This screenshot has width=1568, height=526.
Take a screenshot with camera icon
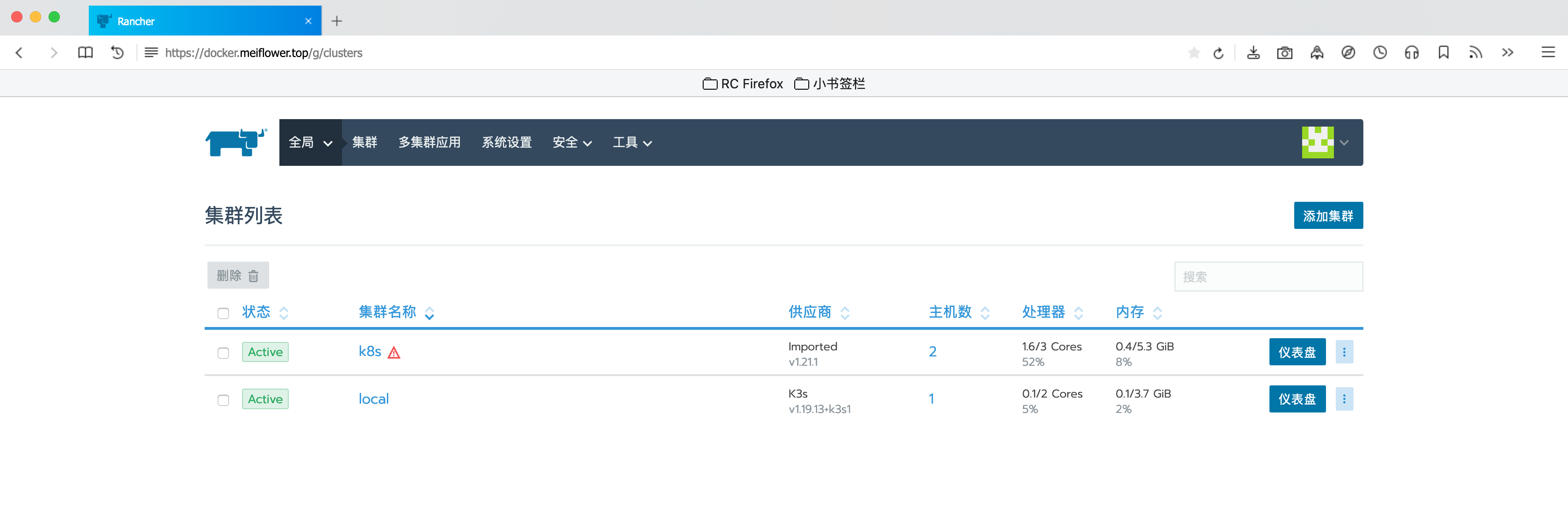pyautogui.click(x=1285, y=53)
